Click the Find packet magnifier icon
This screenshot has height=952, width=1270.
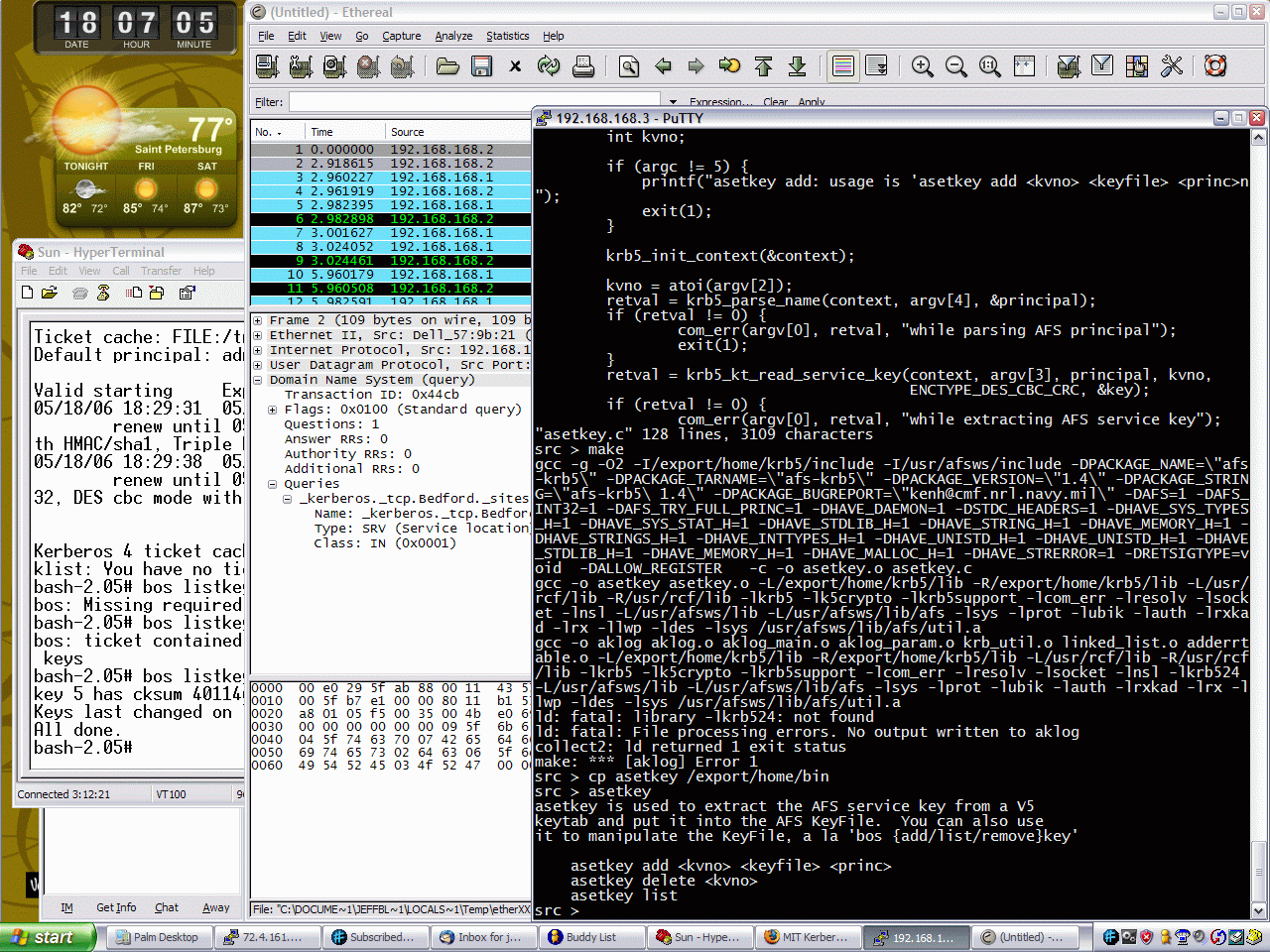(x=629, y=66)
